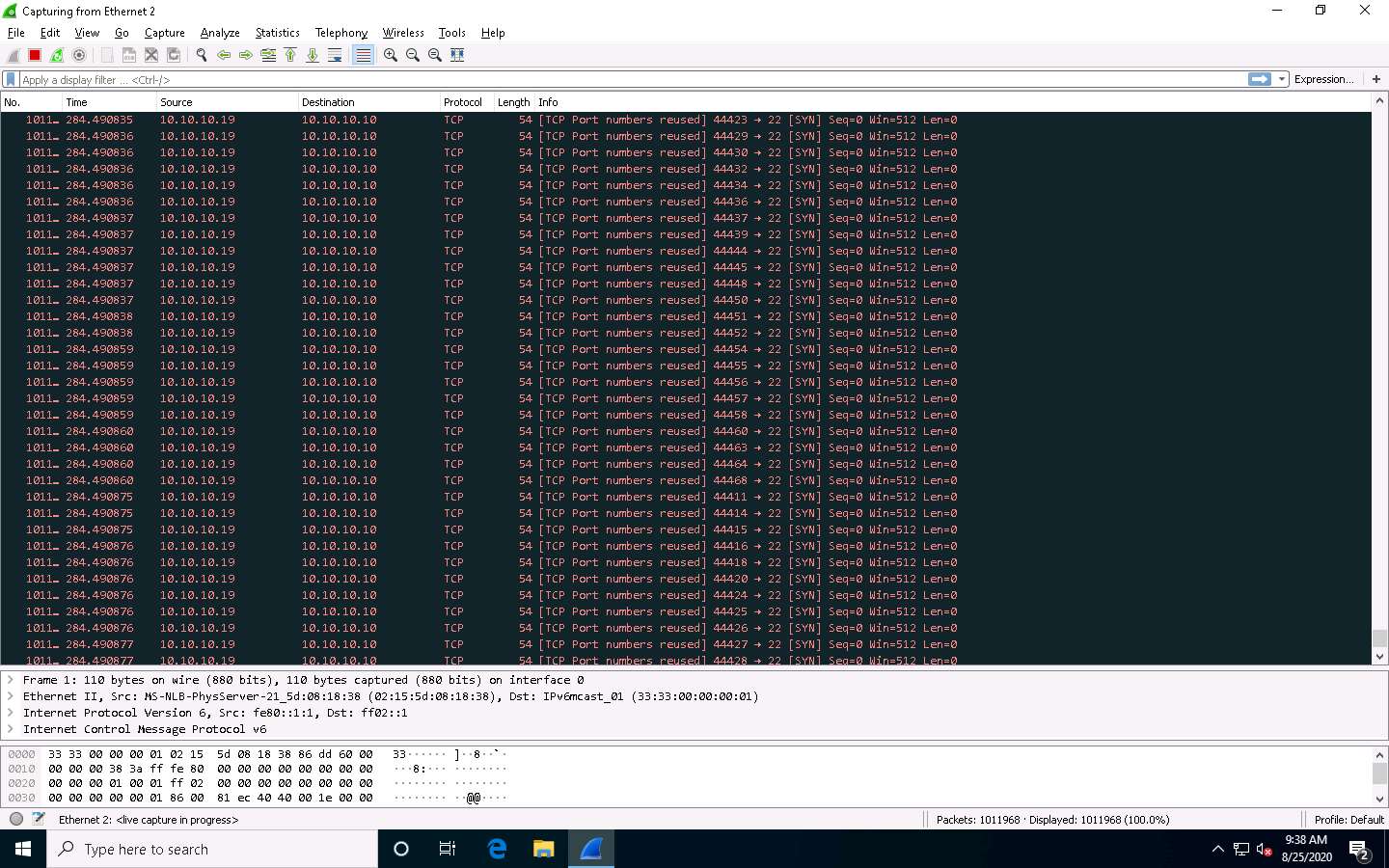
Task: Select the packet row with port 44423
Action: [686, 120]
